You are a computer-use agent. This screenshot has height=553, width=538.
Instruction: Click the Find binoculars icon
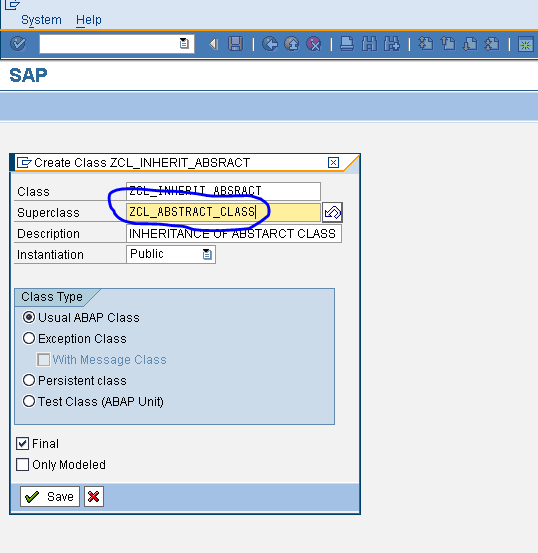[369, 44]
